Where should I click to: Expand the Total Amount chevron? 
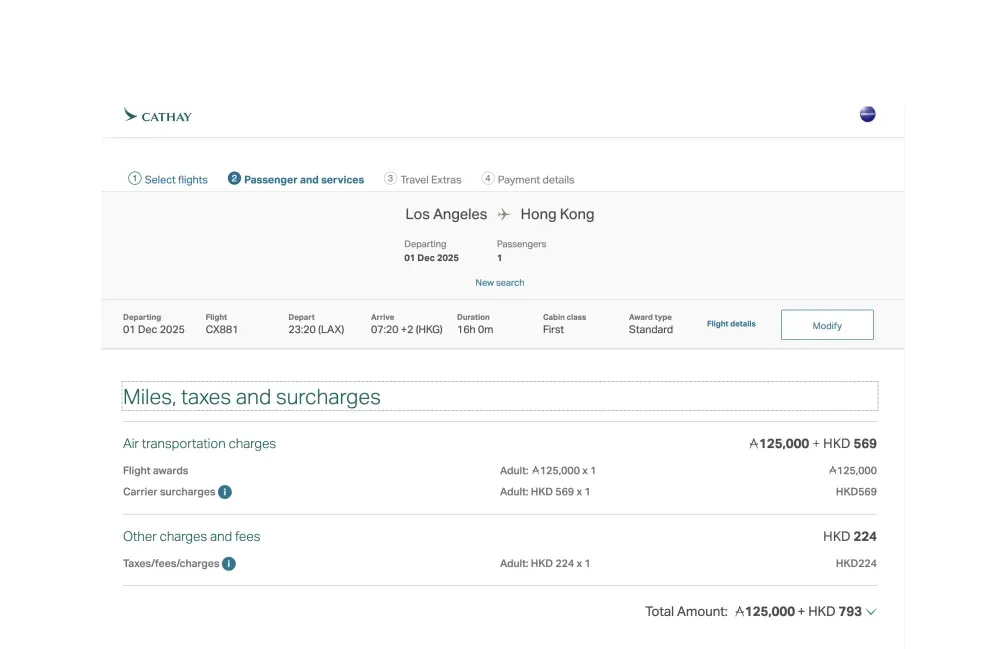click(x=871, y=612)
